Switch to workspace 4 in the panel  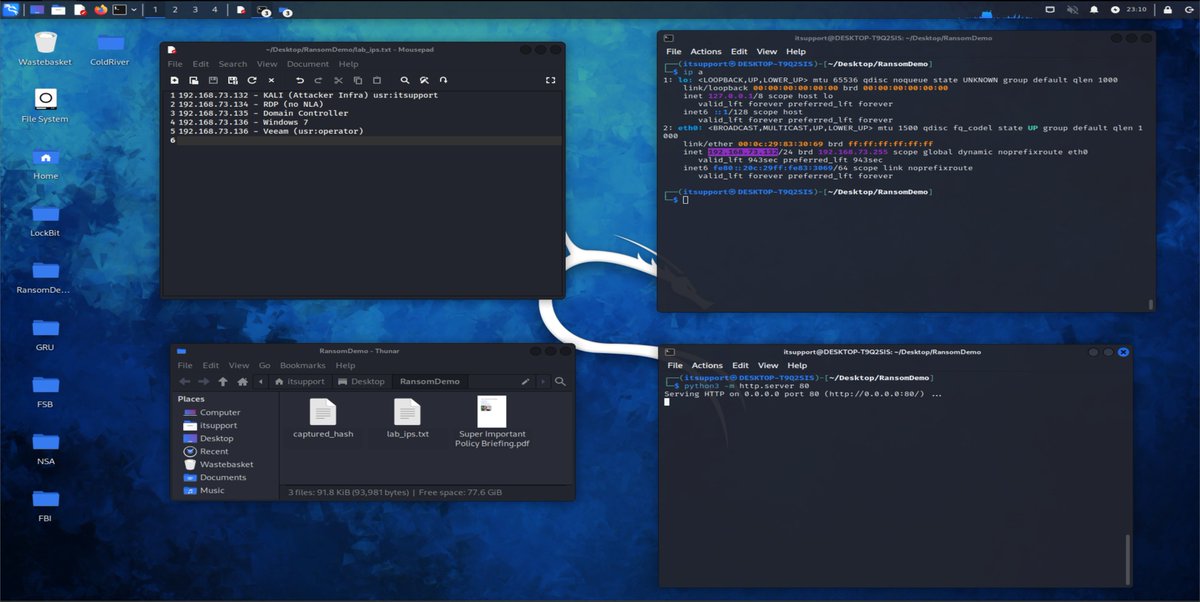coord(214,10)
